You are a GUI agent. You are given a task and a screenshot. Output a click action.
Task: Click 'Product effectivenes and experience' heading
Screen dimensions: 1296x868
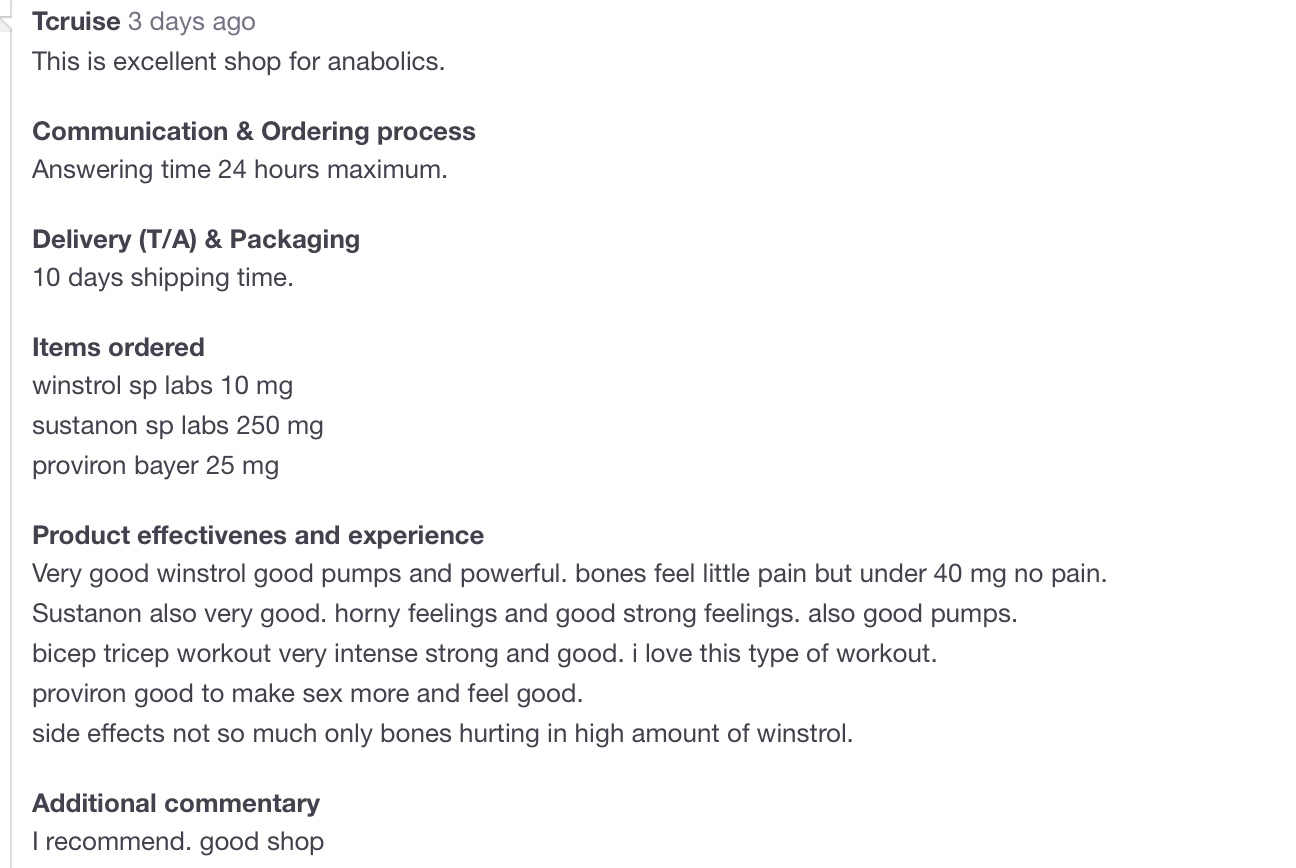[x=258, y=535]
